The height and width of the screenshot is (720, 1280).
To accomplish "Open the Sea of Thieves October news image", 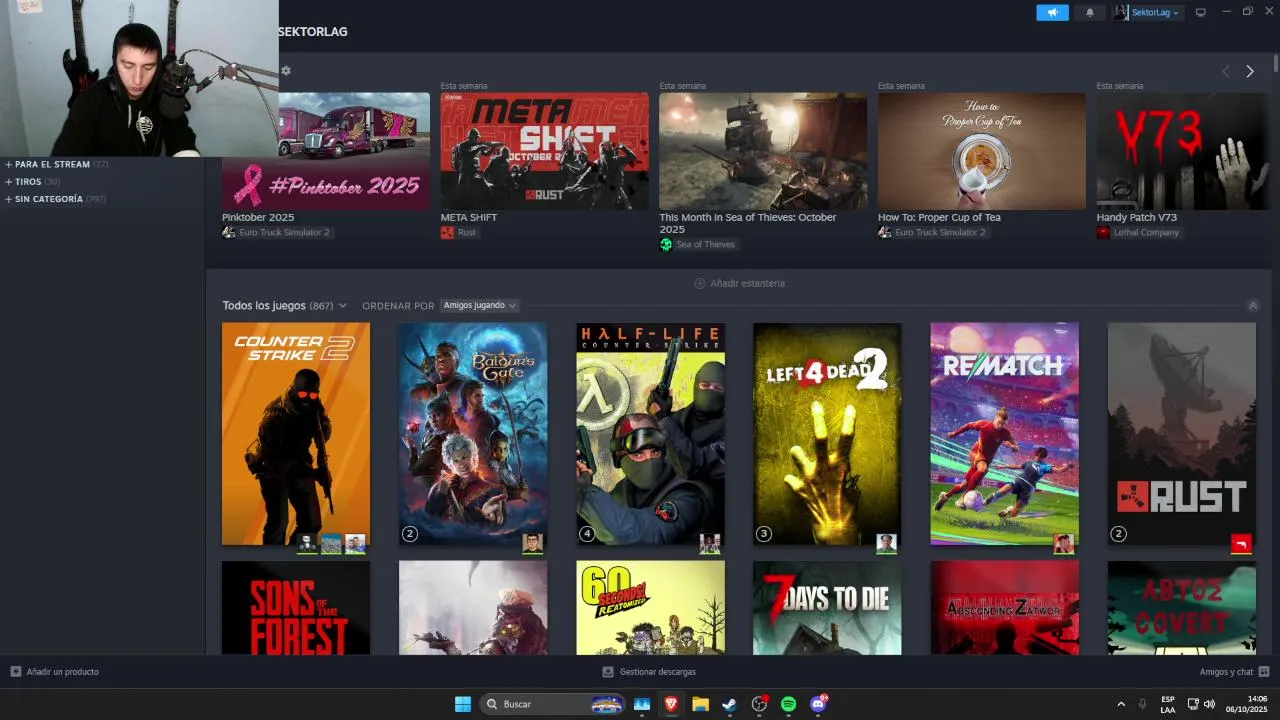I will click(763, 151).
